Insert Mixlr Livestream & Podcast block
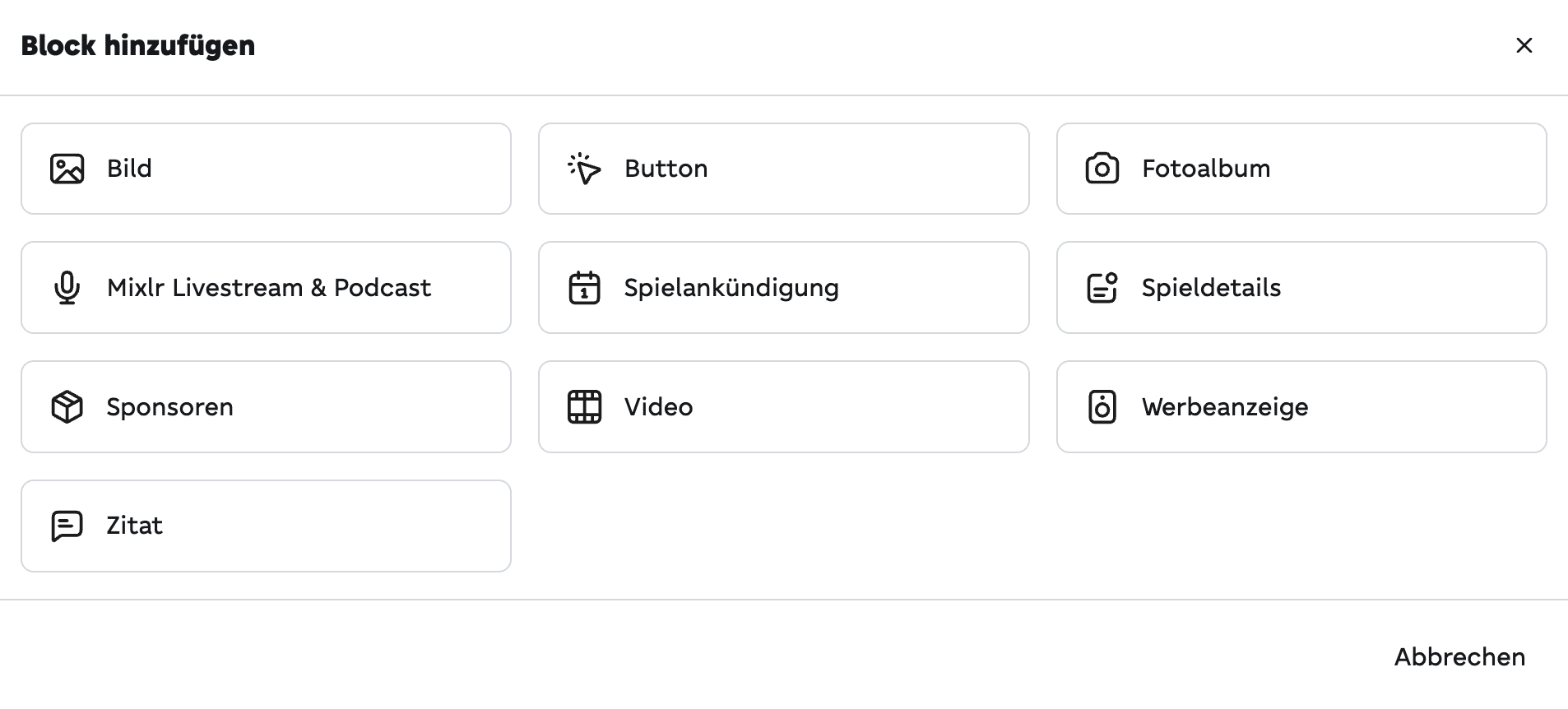Image resolution: width=1568 pixels, height=709 pixels. (x=268, y=288)
